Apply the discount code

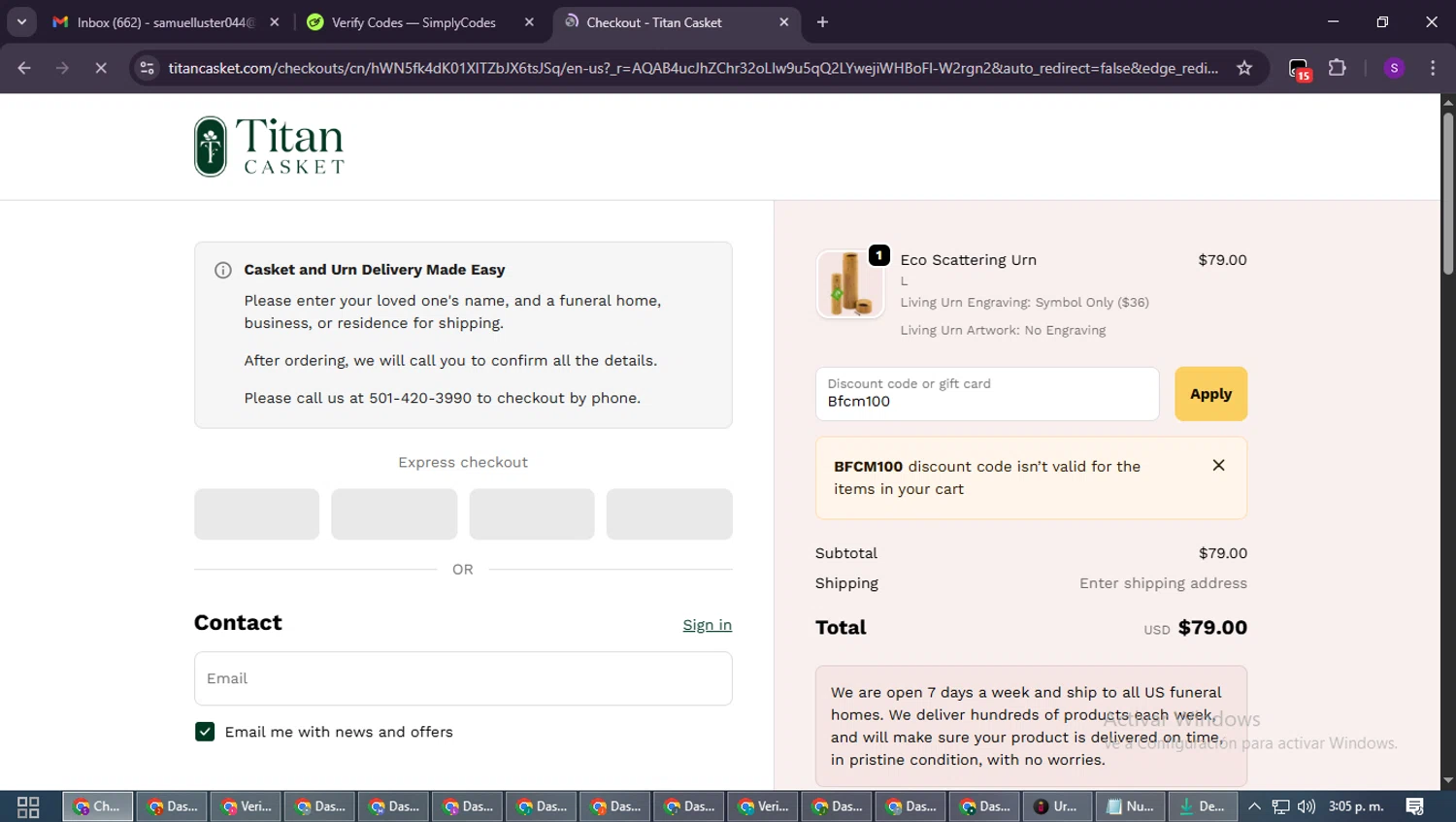click(x=1210, y=394)
